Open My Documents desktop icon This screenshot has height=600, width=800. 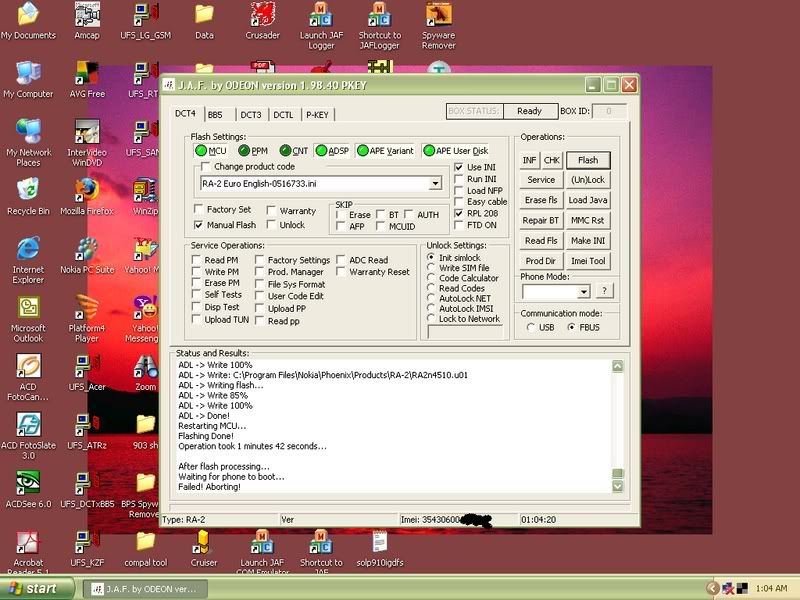coord(28,20)
